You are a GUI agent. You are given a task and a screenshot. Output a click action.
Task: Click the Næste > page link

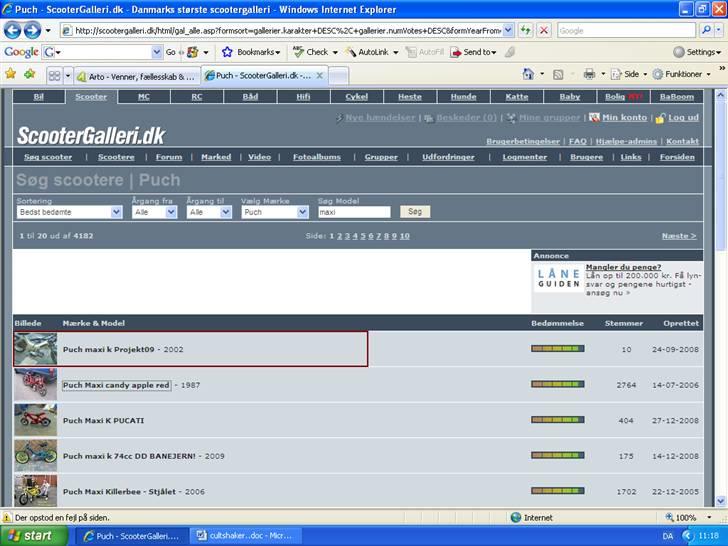point(679,236)
